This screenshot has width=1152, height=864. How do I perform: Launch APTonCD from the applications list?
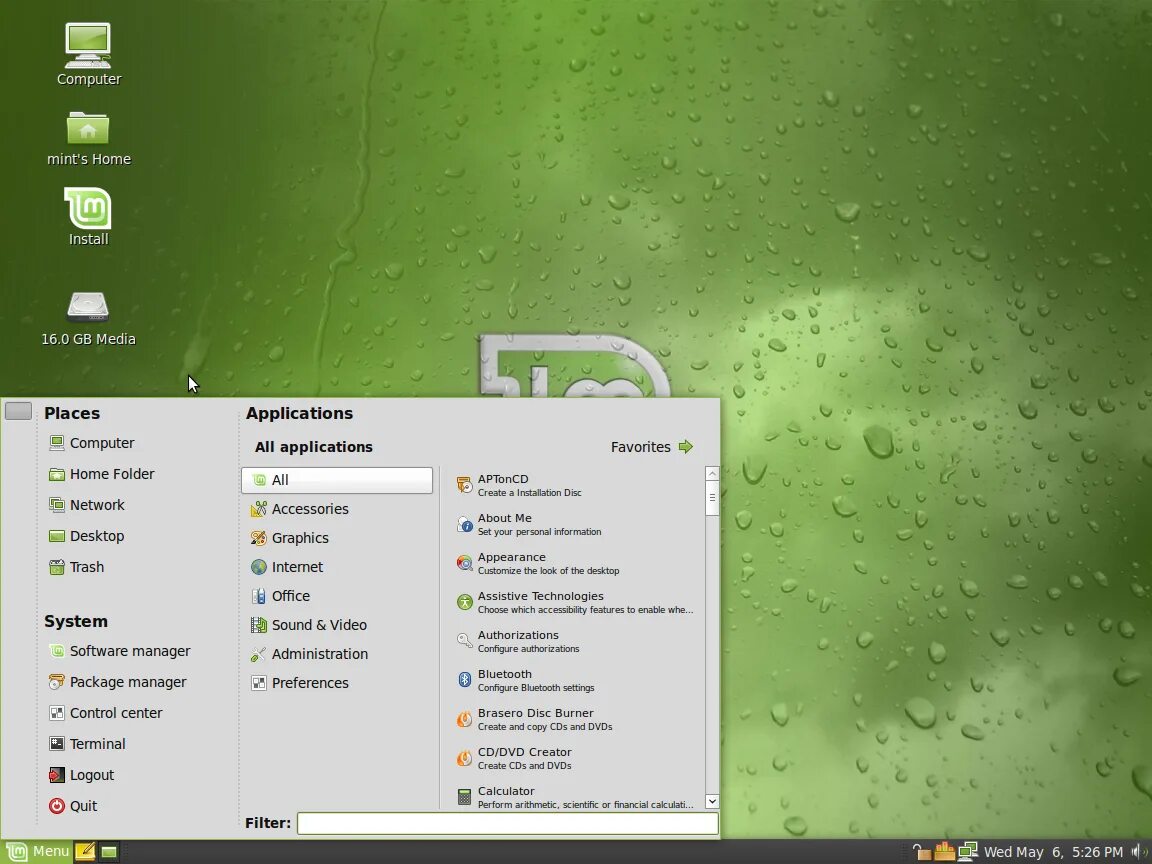(x=575, y=485)
